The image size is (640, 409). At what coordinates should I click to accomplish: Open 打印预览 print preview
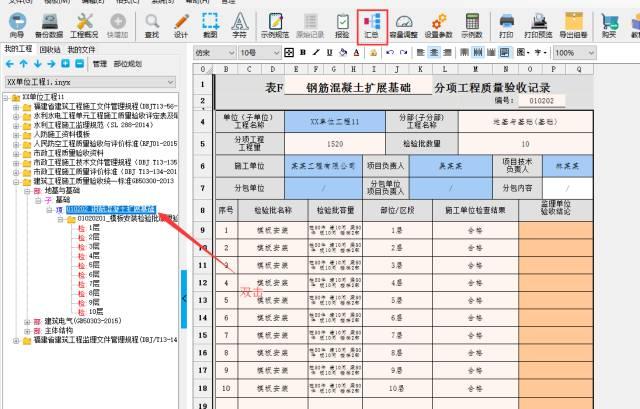[x=538, y=25]
